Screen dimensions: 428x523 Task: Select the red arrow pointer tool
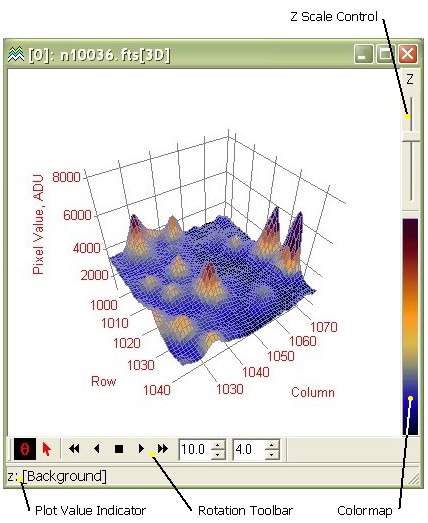[47, 449]
